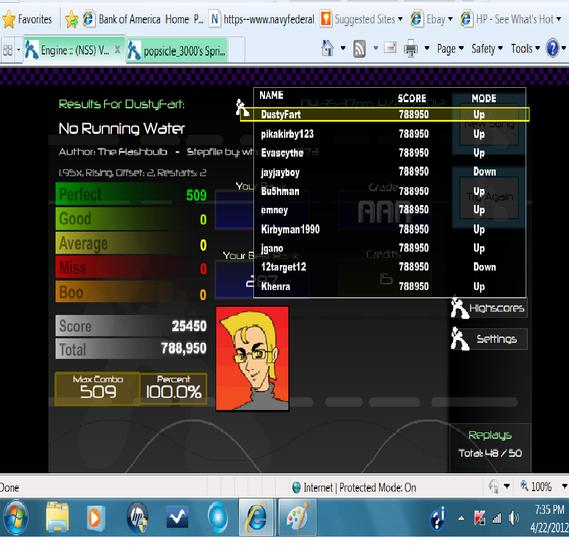
Task: Select DustyFart highscore row
Action: [x=385, y=115]
